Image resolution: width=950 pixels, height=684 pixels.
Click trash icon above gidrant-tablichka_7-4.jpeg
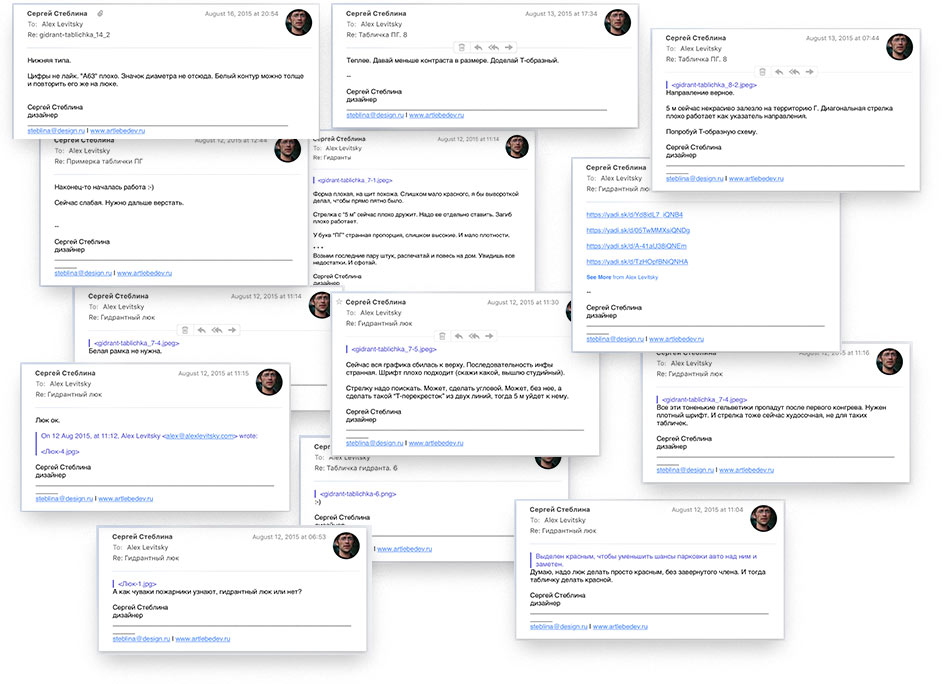184,330
